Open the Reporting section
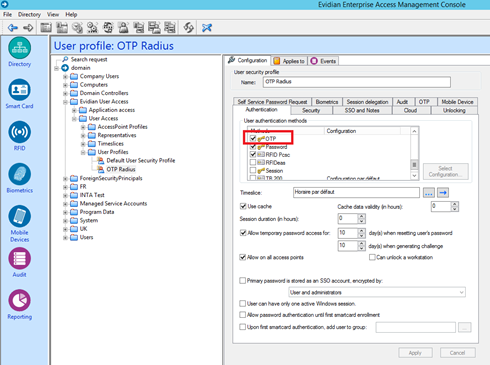 (x=20, y=305)
